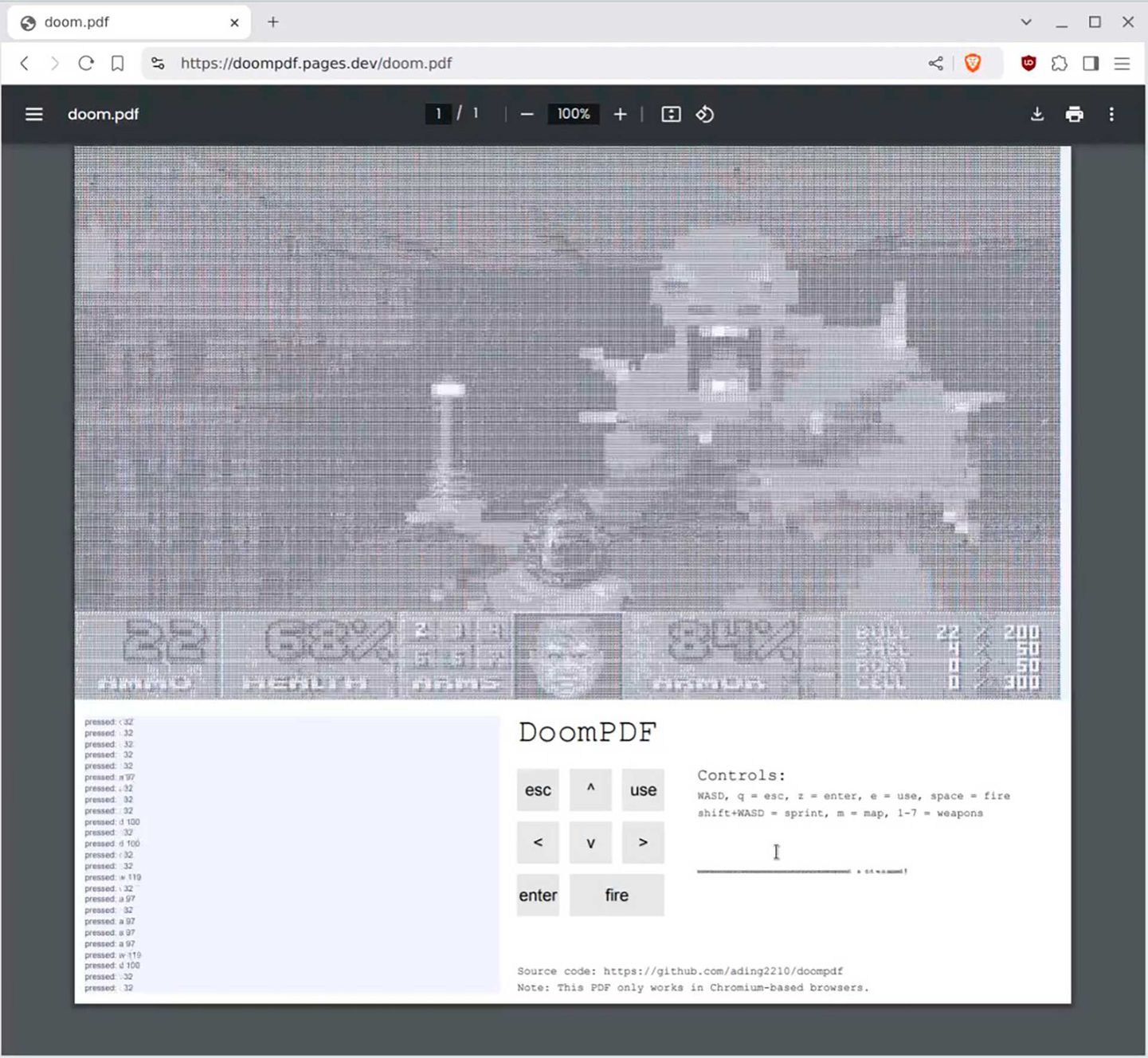Click the zoom in icon
The width and height of the screenshot is (1148, 1058).
point(620,114)
